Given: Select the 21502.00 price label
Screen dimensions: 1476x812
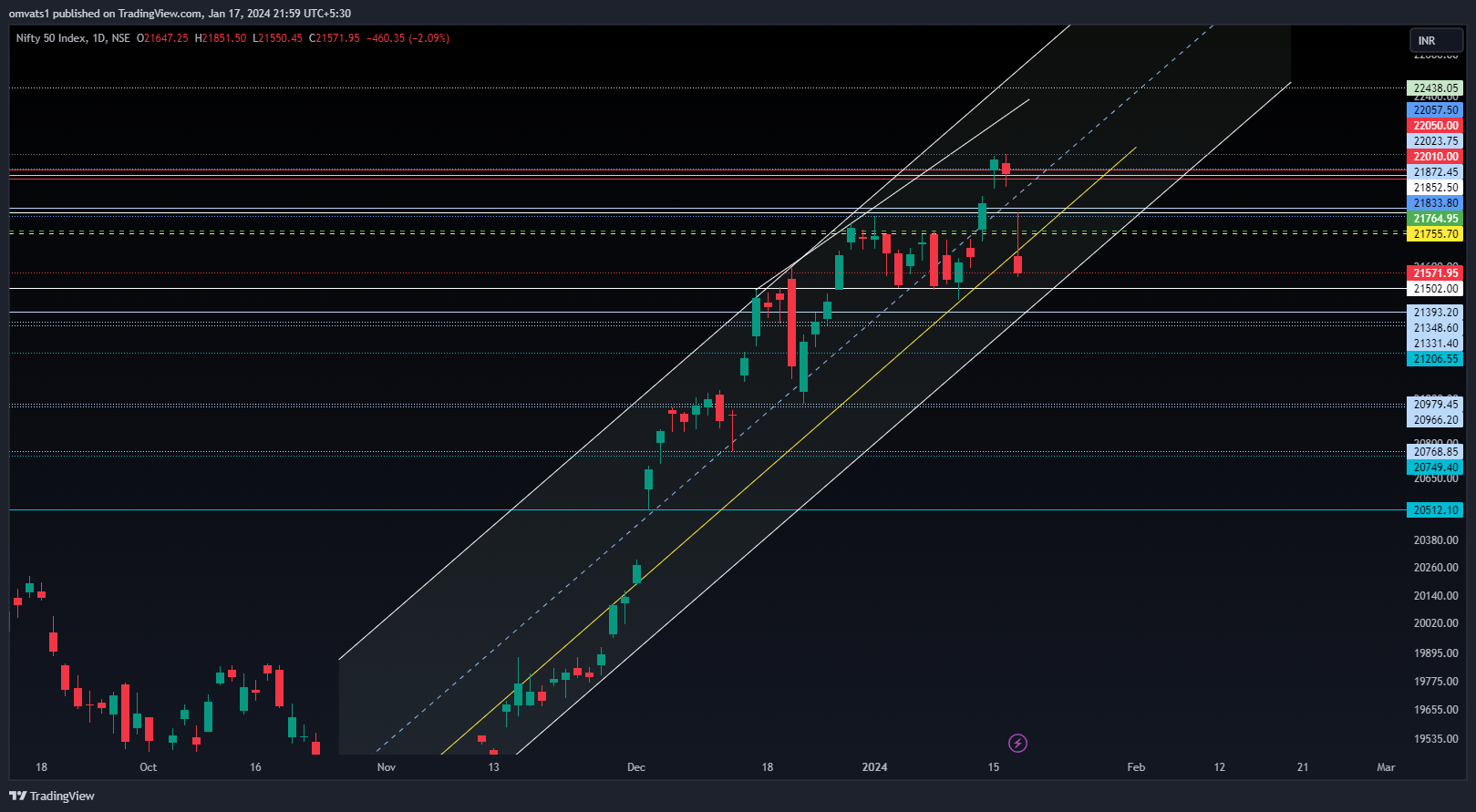Looking at the screenshot, I should [x=1435, y=289].
